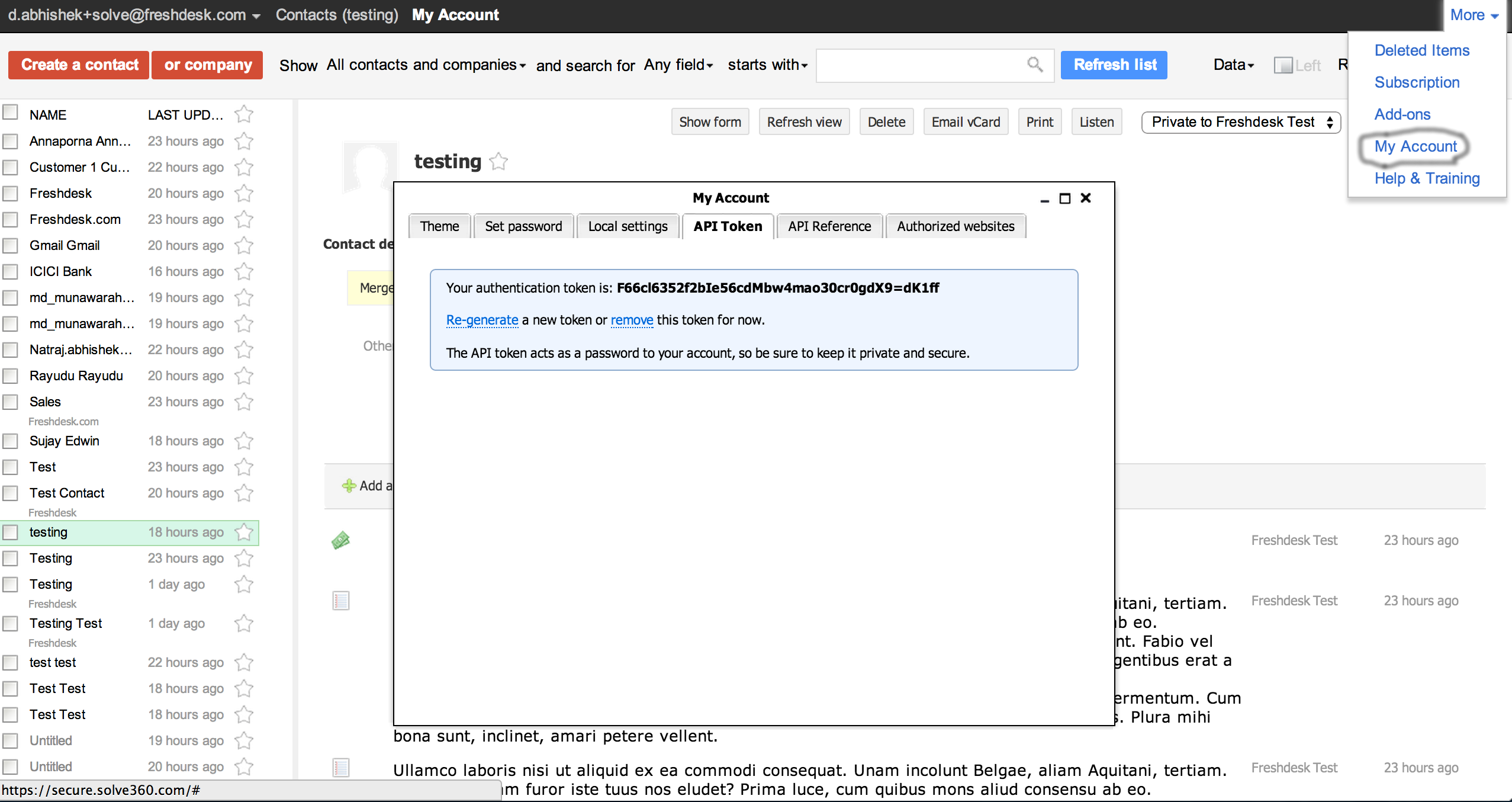Star the Freshdesk.com contact row
The width and height of the screenshot is (1512, 802).
click(x=244, y=219)
